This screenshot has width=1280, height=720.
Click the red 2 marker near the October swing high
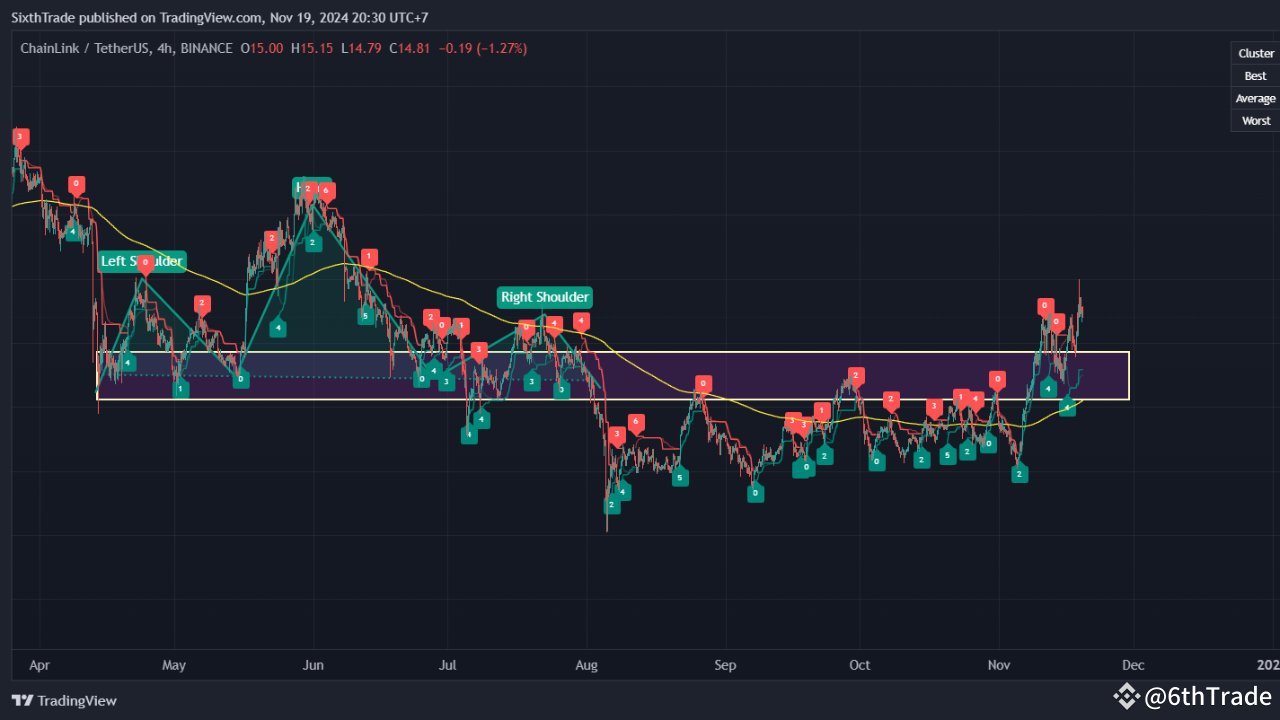pos(855,376)
